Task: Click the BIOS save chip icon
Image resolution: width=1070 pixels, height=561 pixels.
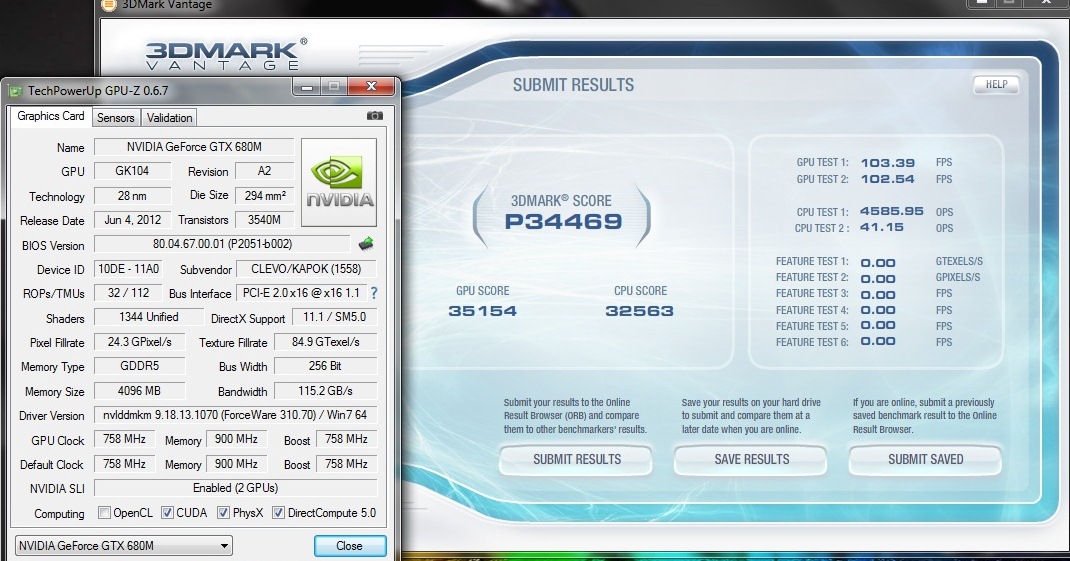Action: coord(366,244)
